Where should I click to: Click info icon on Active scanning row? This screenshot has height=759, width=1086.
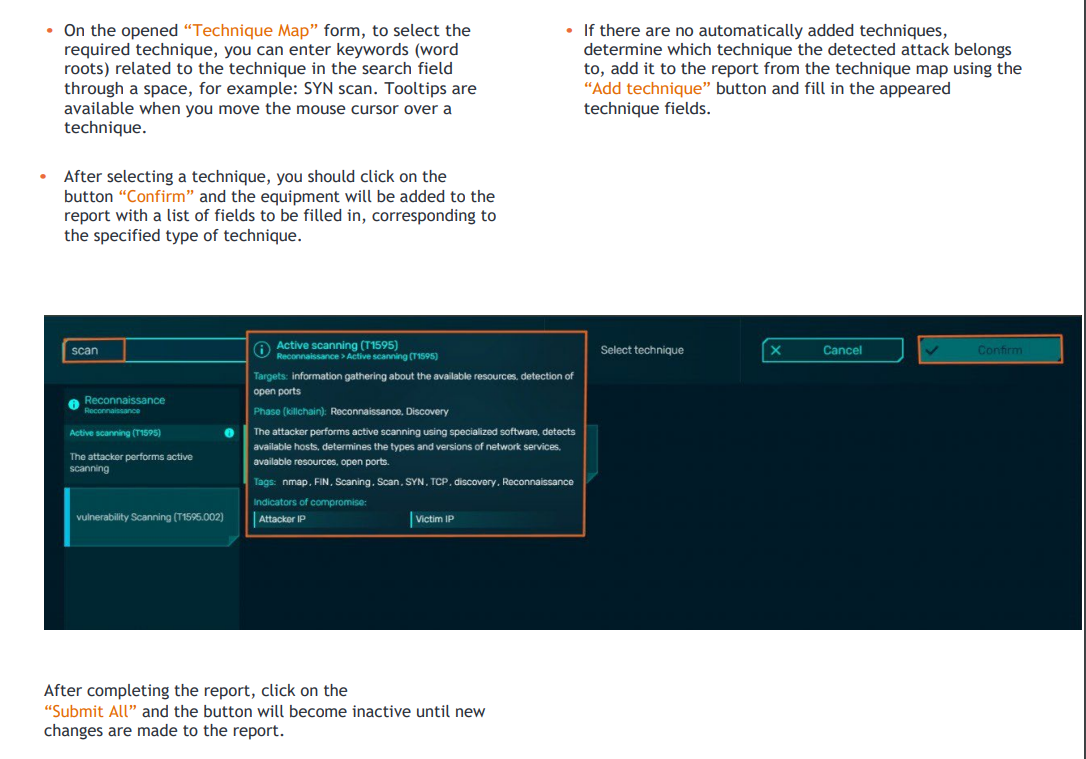point(229,433)
